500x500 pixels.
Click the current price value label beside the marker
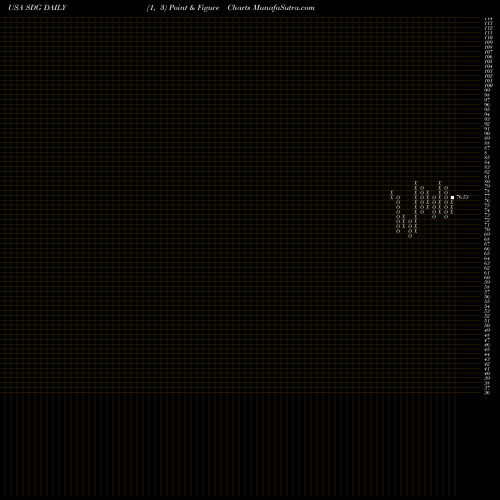coord(462,197)
